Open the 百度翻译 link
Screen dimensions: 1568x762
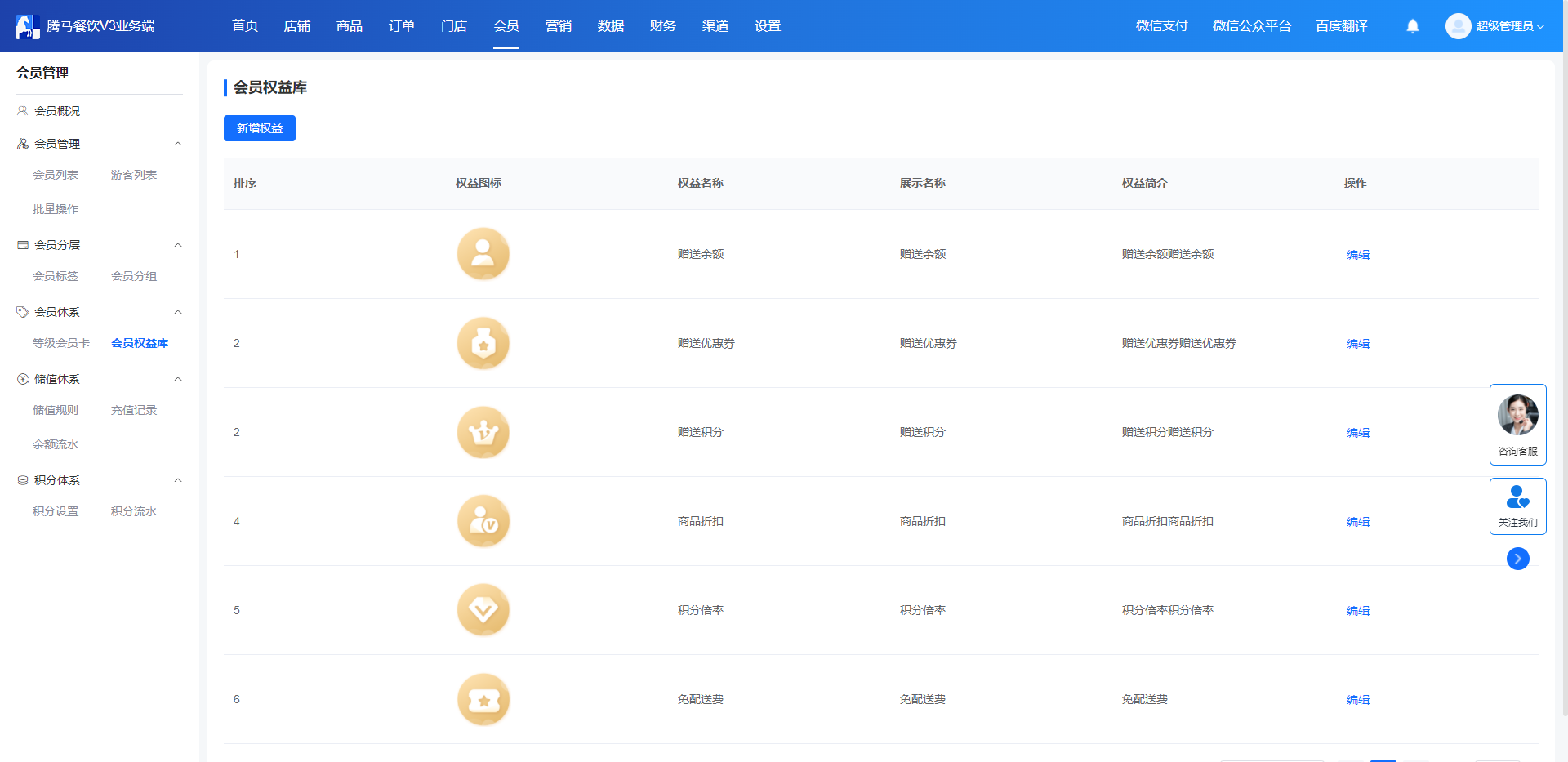(x=1342, y=26)
